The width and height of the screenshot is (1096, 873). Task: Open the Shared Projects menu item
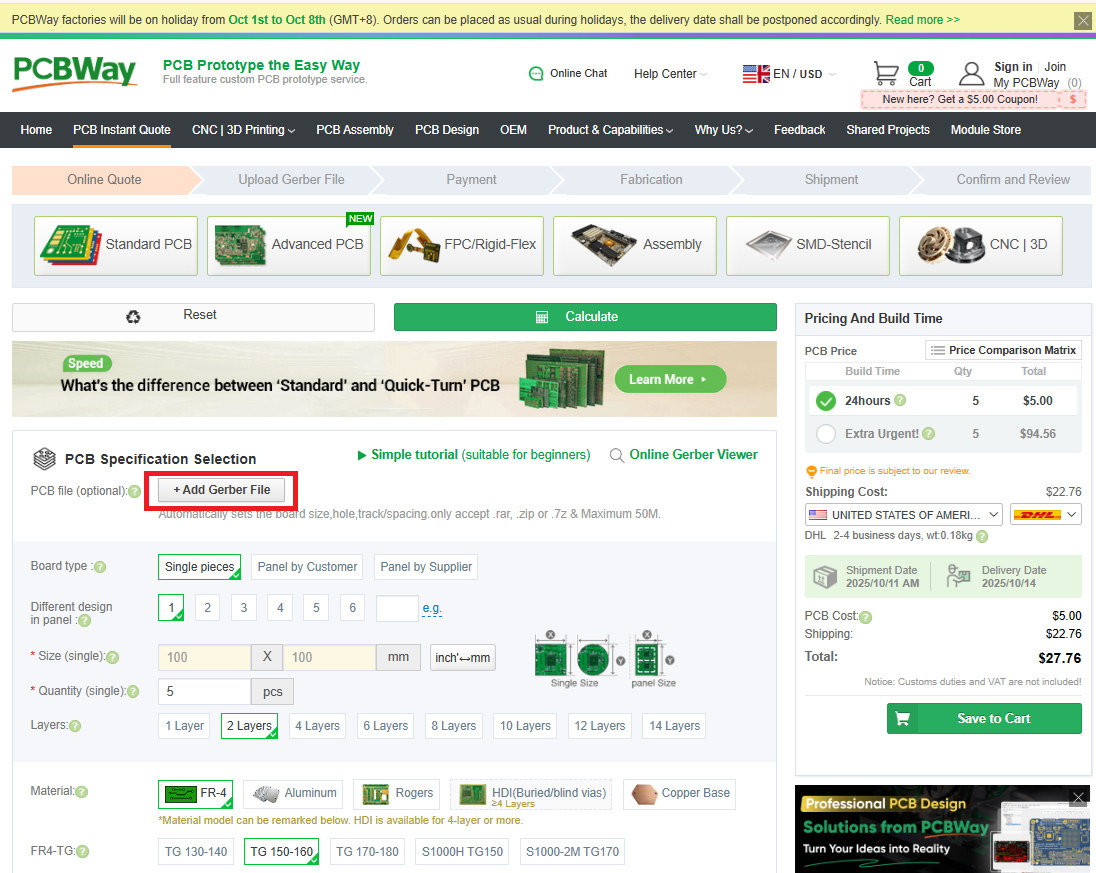(x=887, y=130)
